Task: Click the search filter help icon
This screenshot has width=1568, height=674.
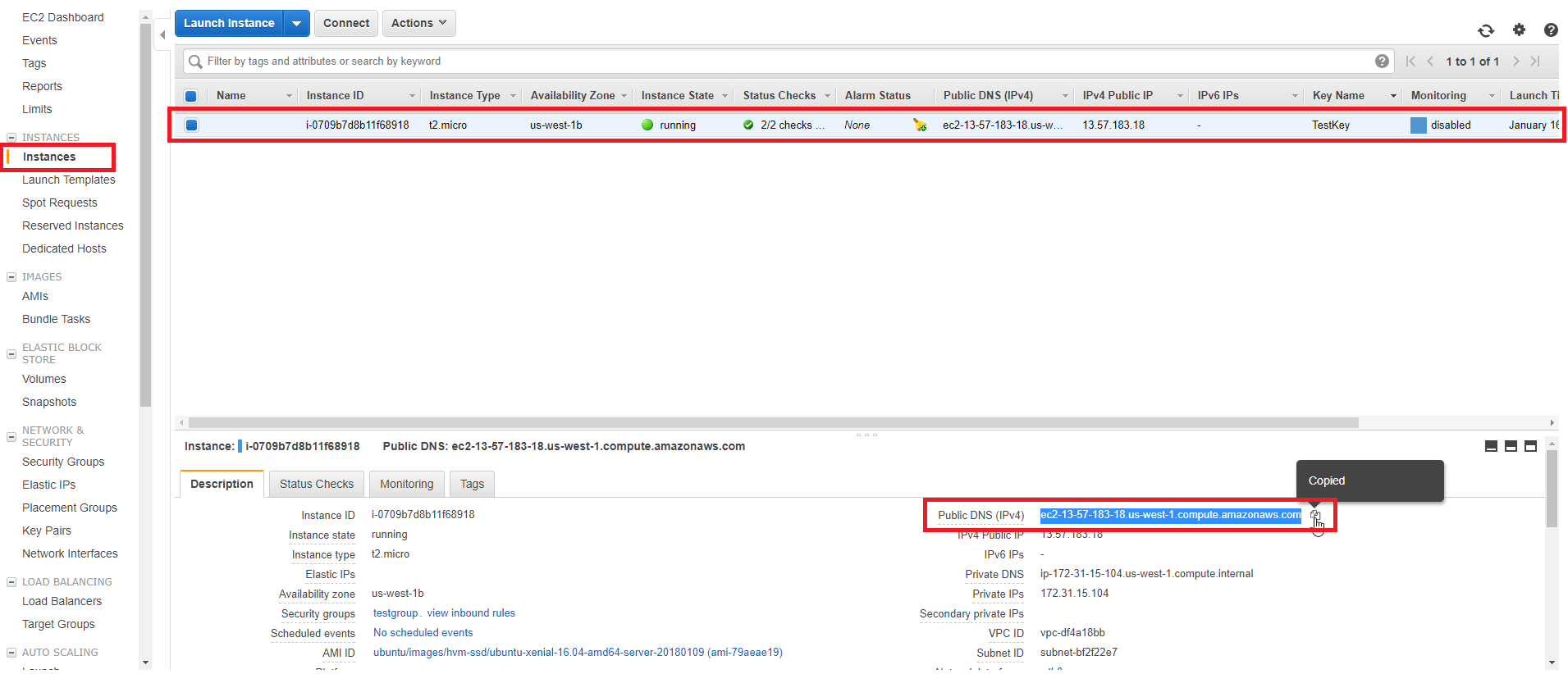Action: pyautogui.click(x=1382, y=61)
